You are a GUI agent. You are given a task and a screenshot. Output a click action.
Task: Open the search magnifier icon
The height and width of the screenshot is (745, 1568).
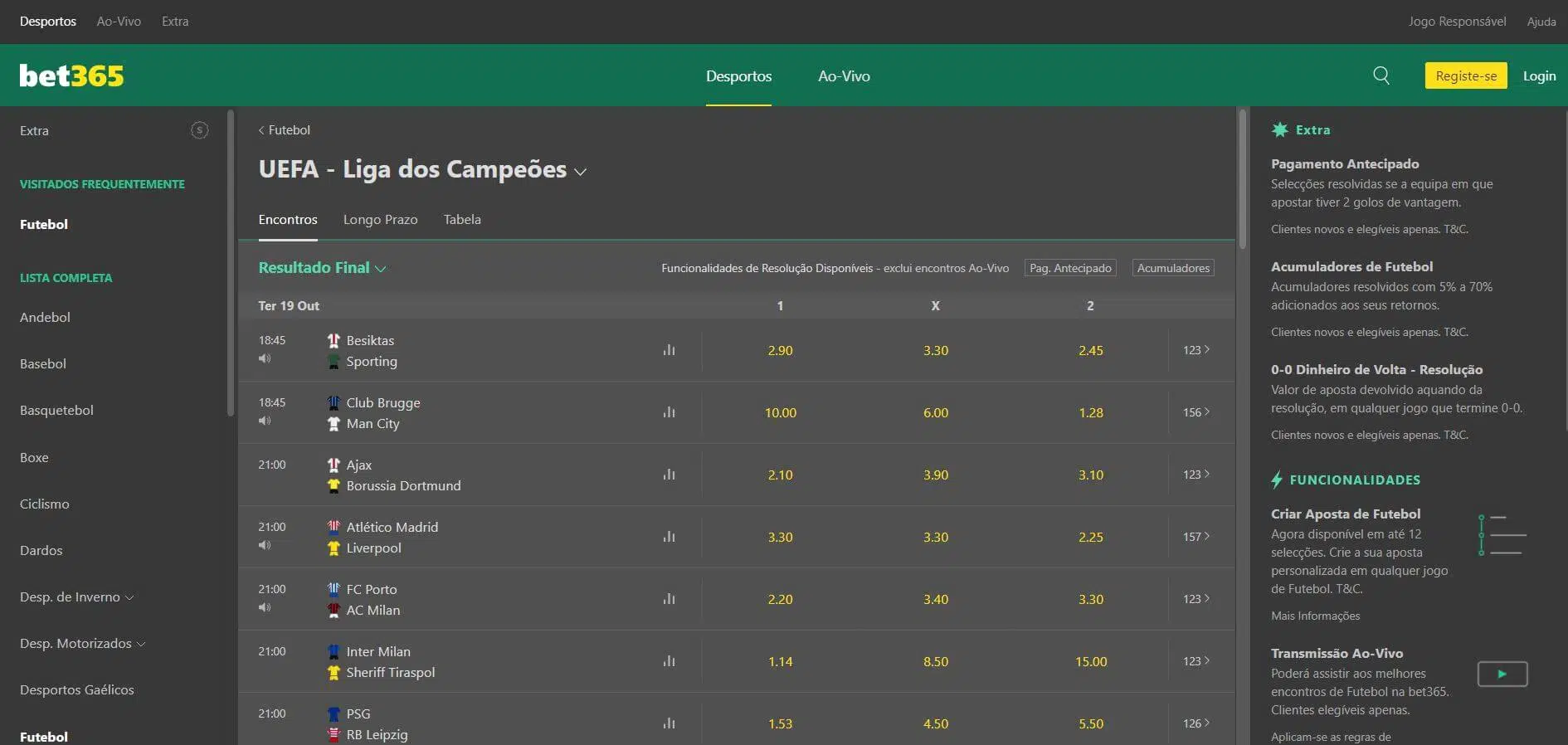(x=1381, y=75)
